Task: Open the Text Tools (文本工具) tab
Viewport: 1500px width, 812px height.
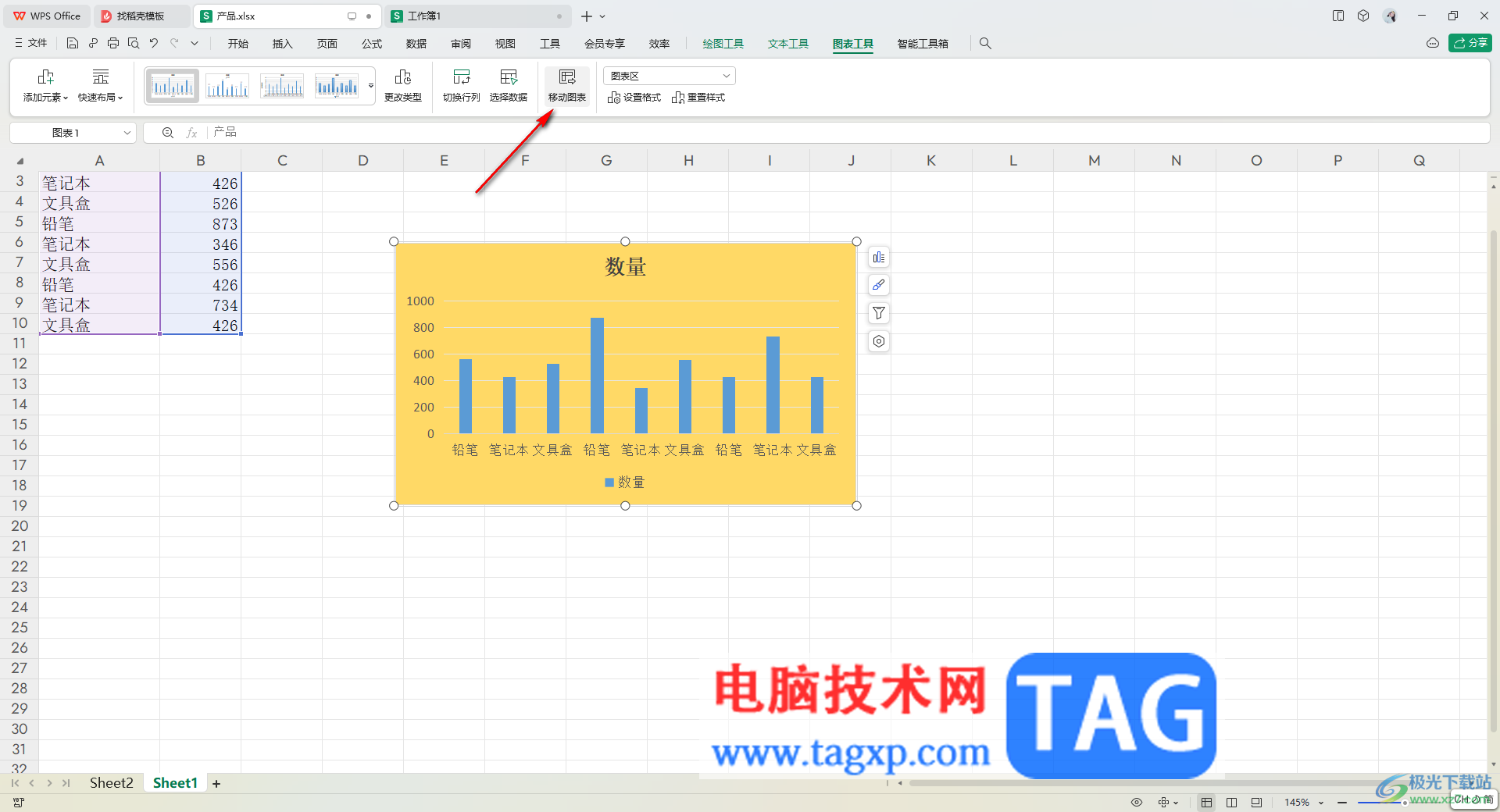Action: (787, 44)
